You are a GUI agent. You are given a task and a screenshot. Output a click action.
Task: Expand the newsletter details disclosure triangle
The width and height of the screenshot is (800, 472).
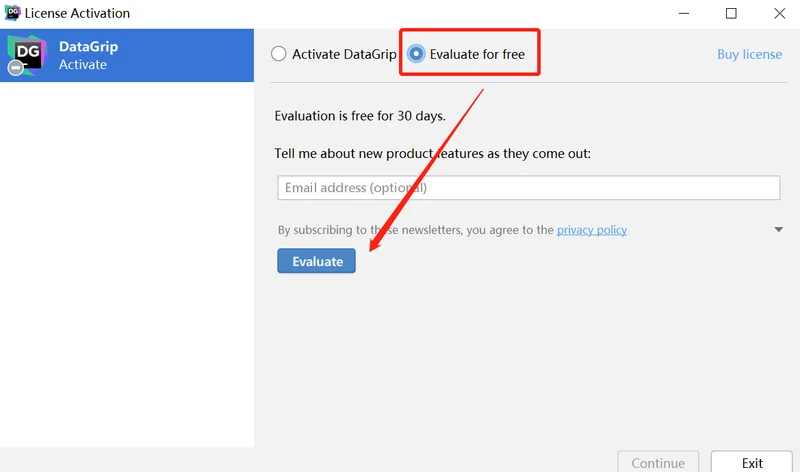point(779,230)
